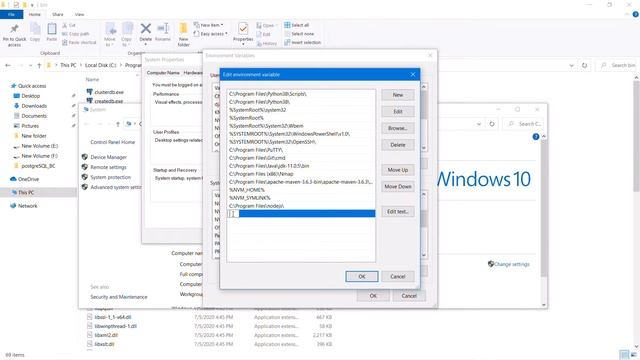This screenshot has width=640, height=360.
Task: Select the Java jdk-11.0.5\bin entry
Action: pos(301,166)
